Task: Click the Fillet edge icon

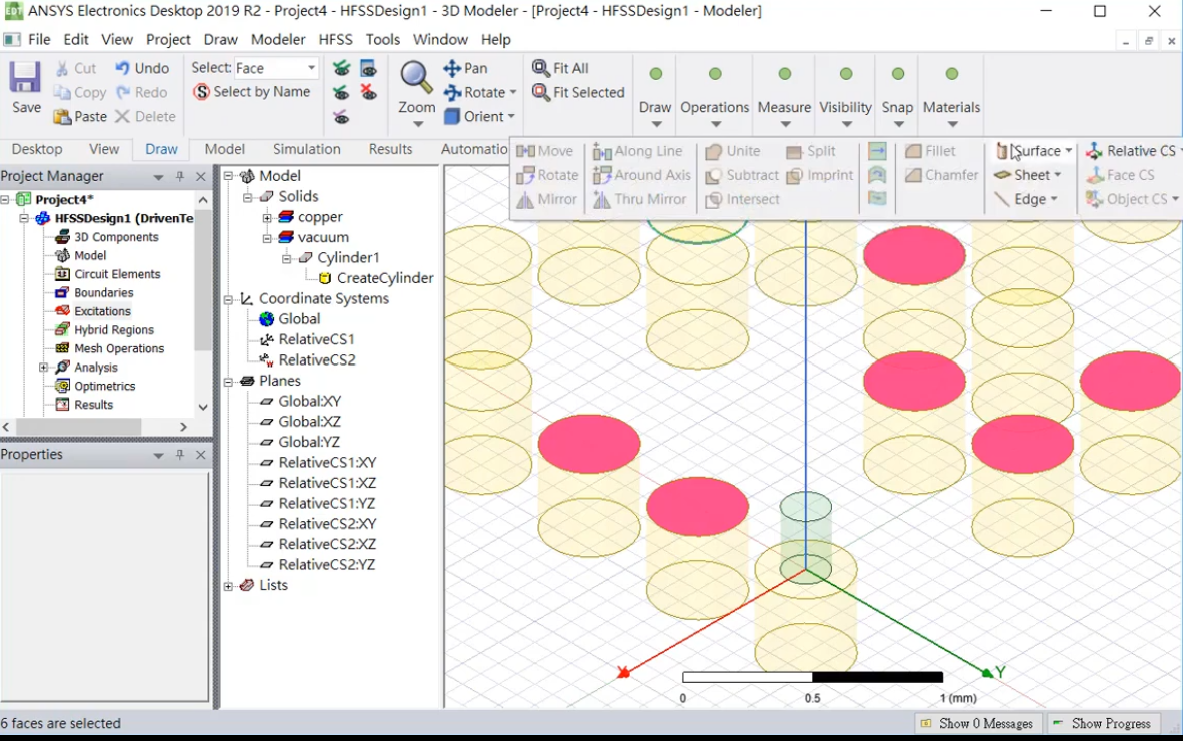Action: pyautogui.click(x=913, y=151)
